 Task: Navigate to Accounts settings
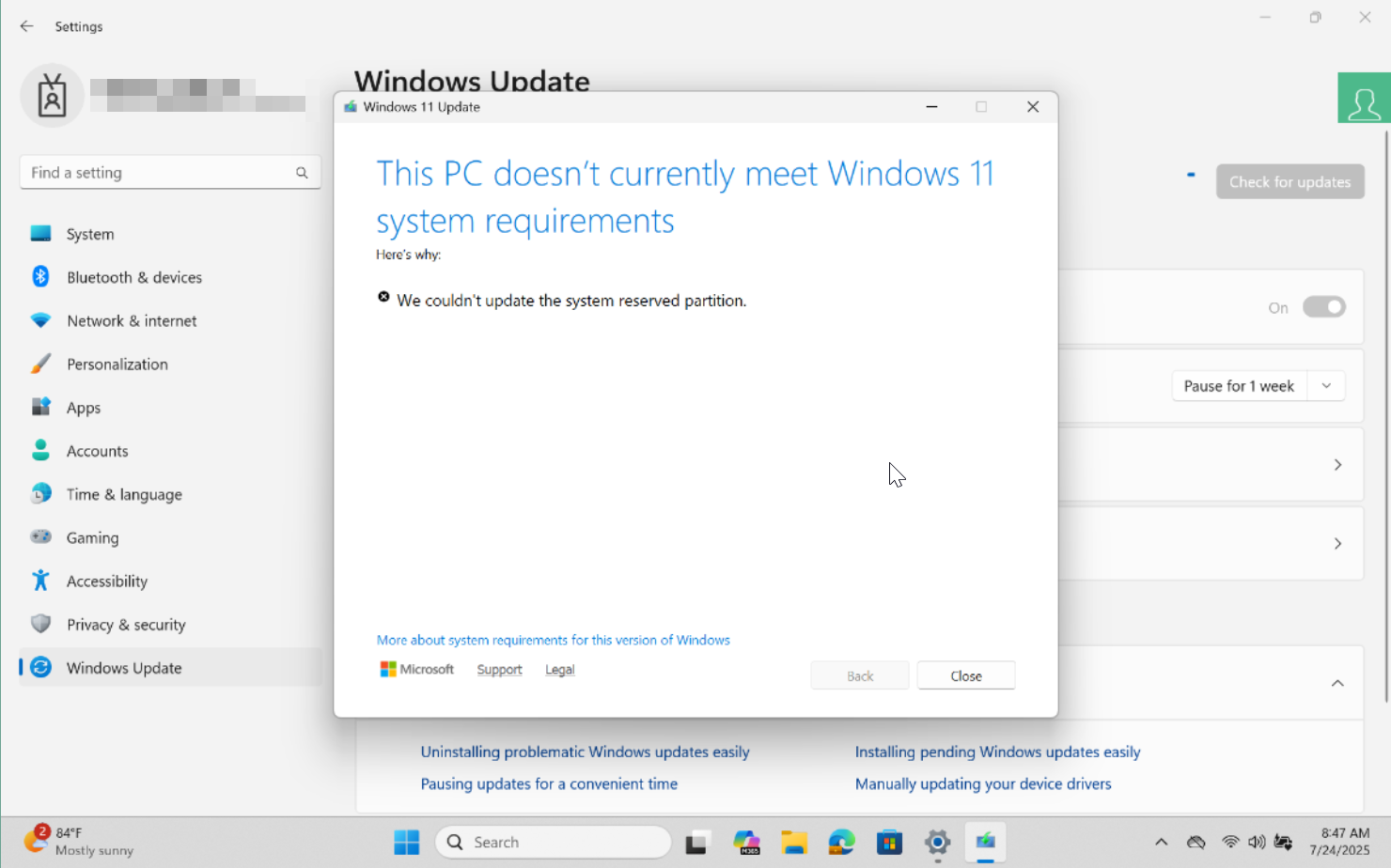pos(170,451)
